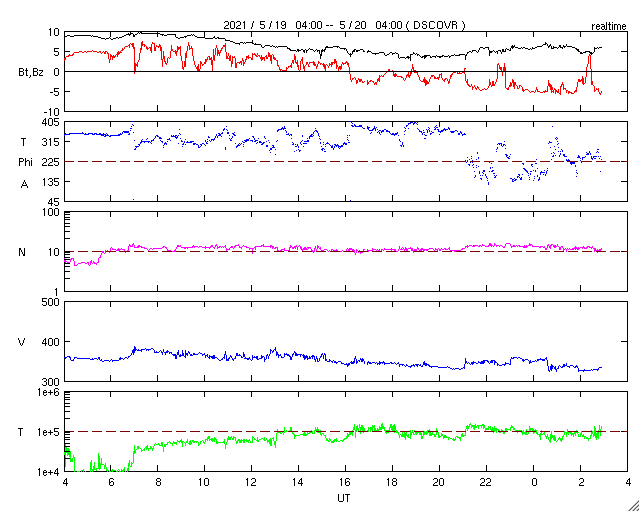Click the '1e+5' temperature tick label
The height and width of the screenshot is (512, 640).
48,432
